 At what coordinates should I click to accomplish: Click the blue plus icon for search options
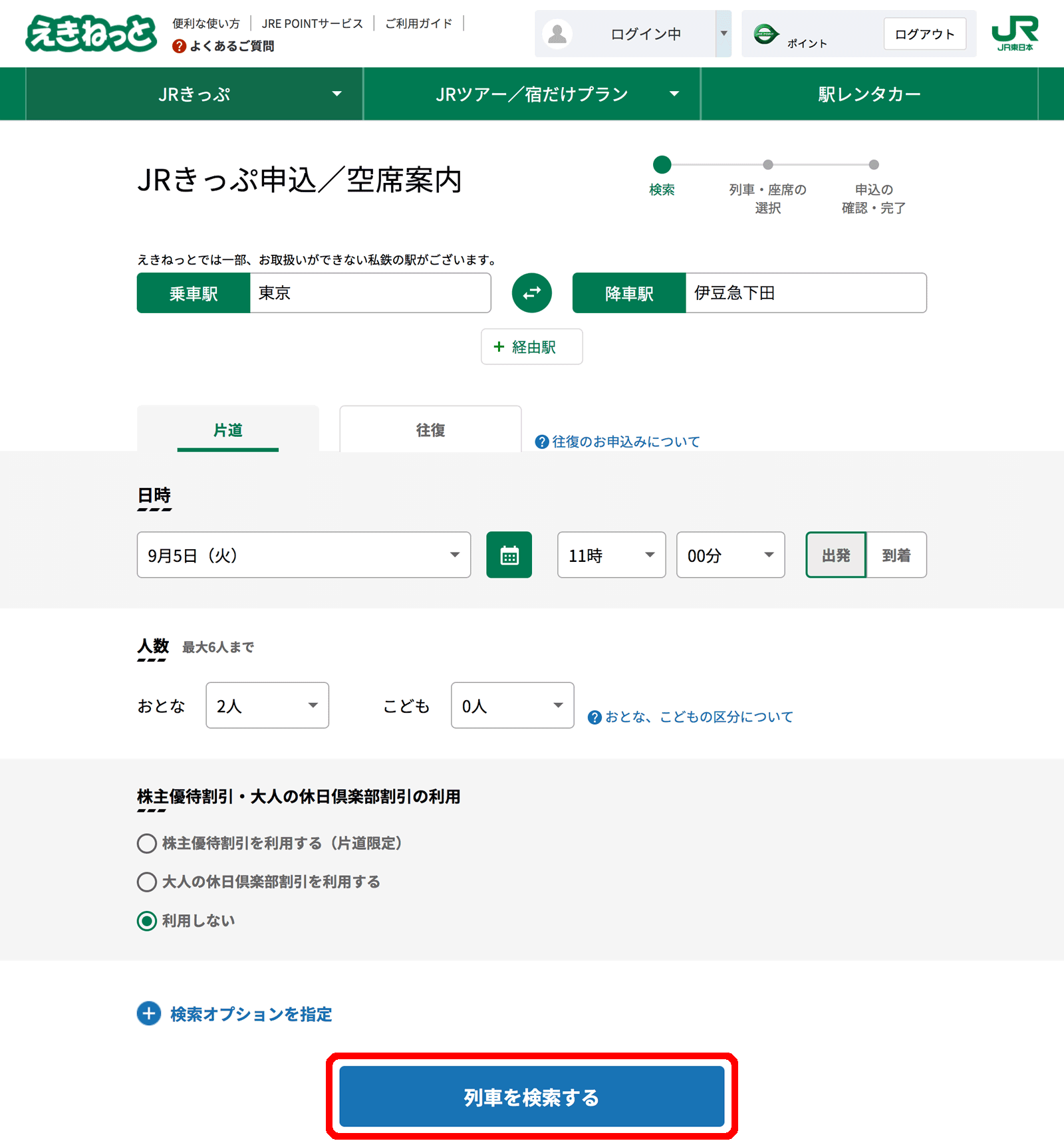pos(149,1013)
